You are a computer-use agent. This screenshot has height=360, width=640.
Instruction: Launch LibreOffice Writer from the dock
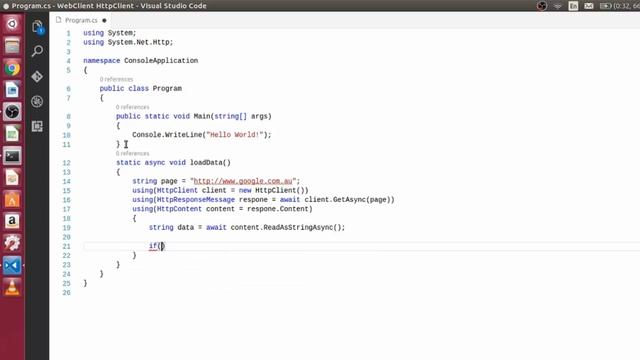12,90
